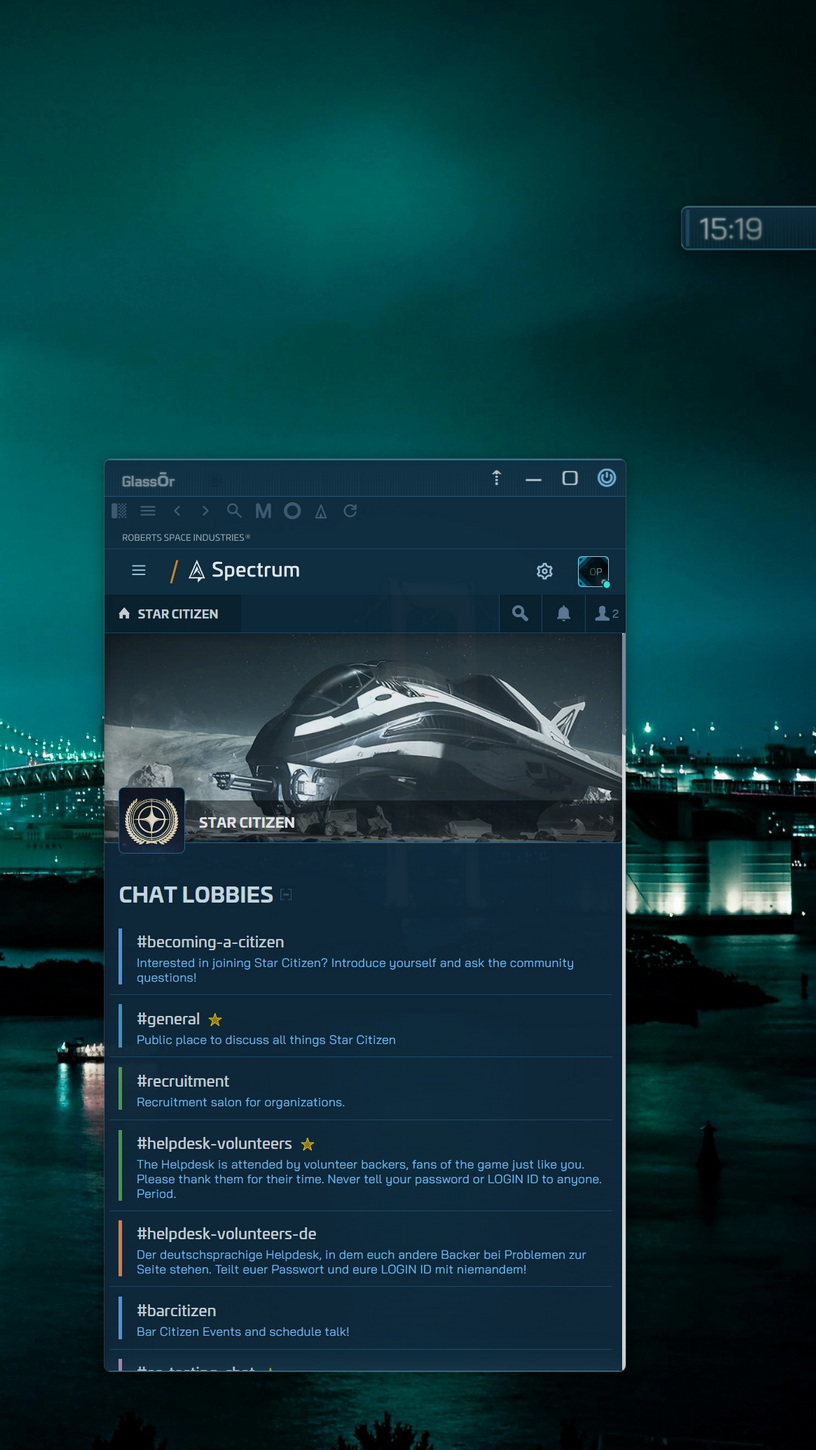Viewport: 816px width, 1450px height.
Task: Click the M icon in GlassOr toolbar
Action: coord(263,511)
